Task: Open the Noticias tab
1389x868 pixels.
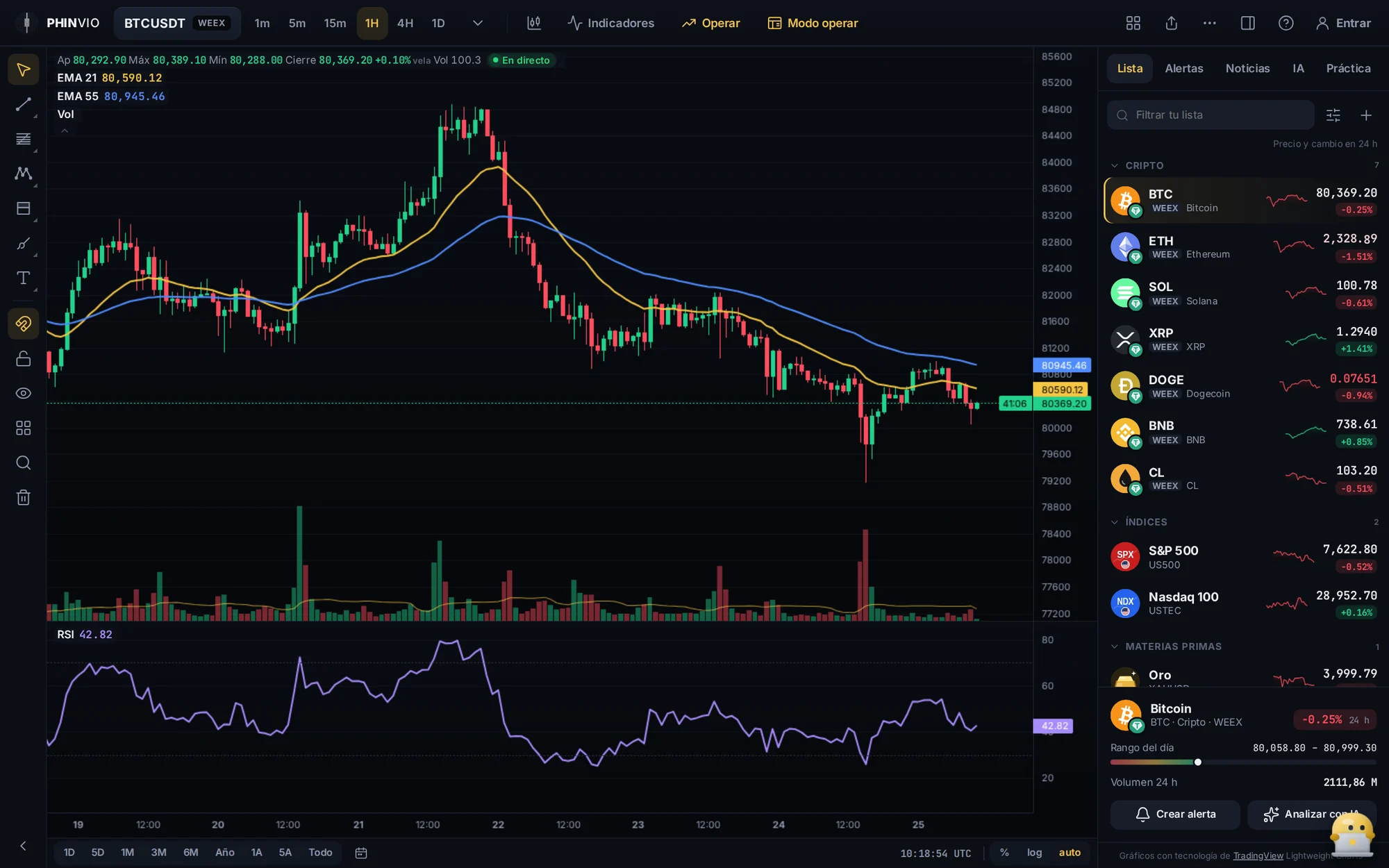Action: tap(1247, 68)
